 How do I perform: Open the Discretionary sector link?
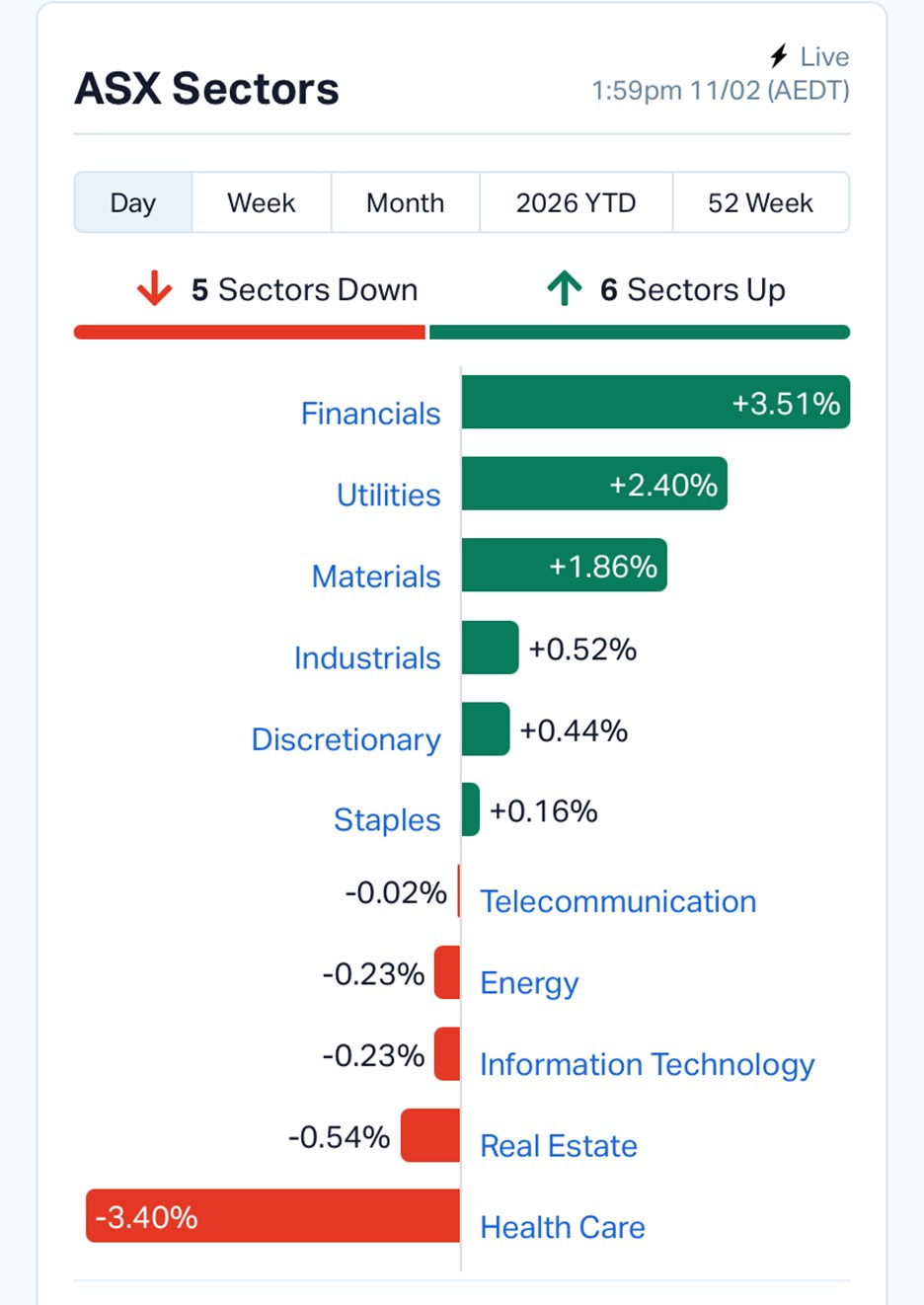tap(346, 739)
